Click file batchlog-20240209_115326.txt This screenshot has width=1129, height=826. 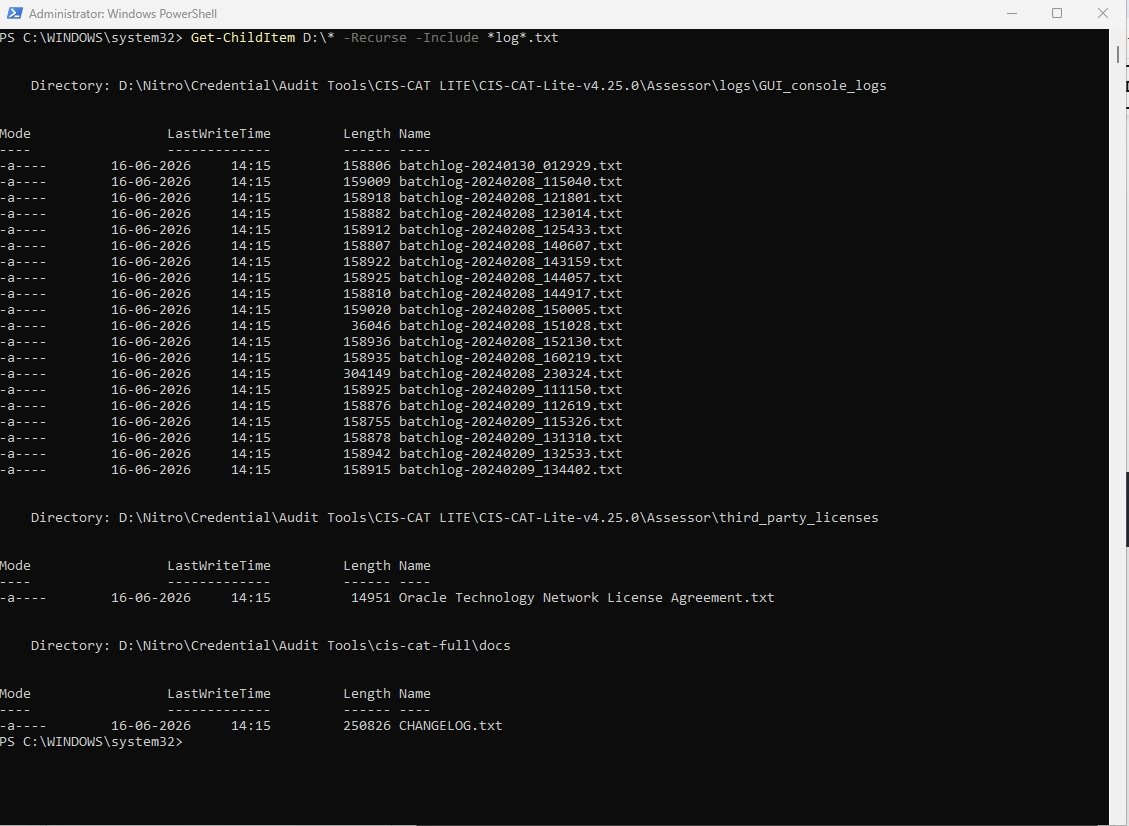(510, 421)
